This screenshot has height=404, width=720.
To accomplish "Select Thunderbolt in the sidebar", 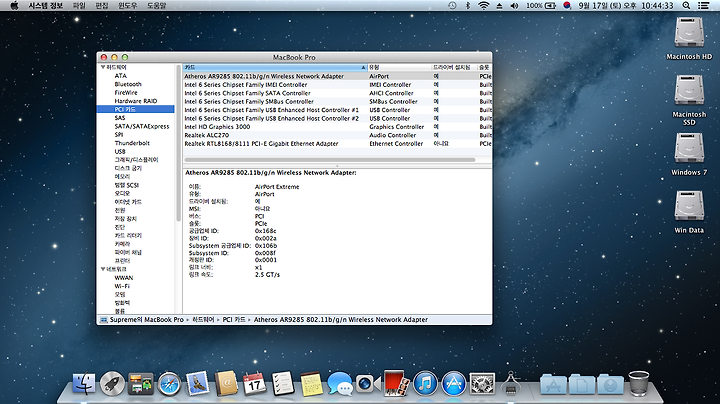I will coord(132,143).
